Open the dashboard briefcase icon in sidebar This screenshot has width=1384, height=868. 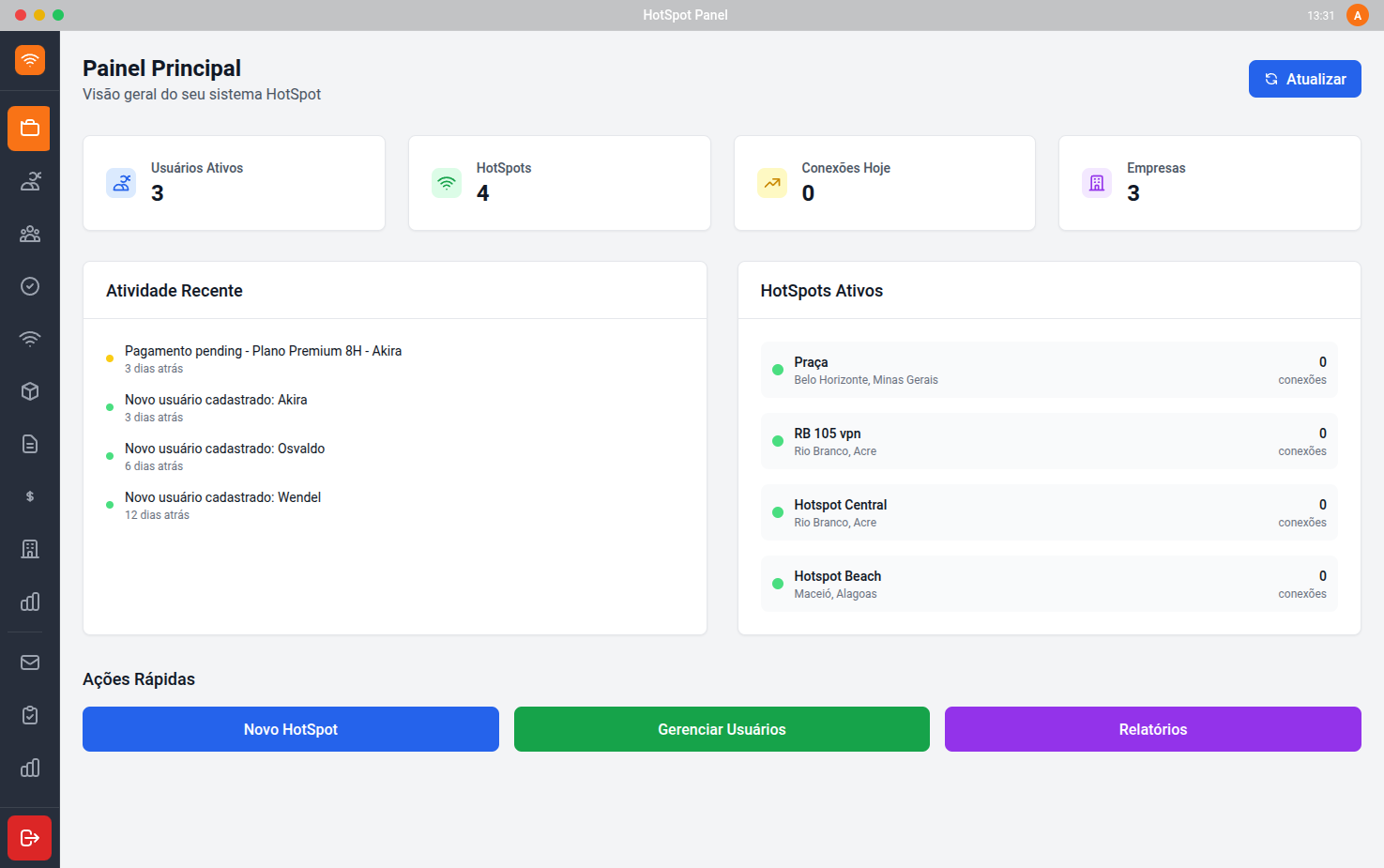(29, 129)
